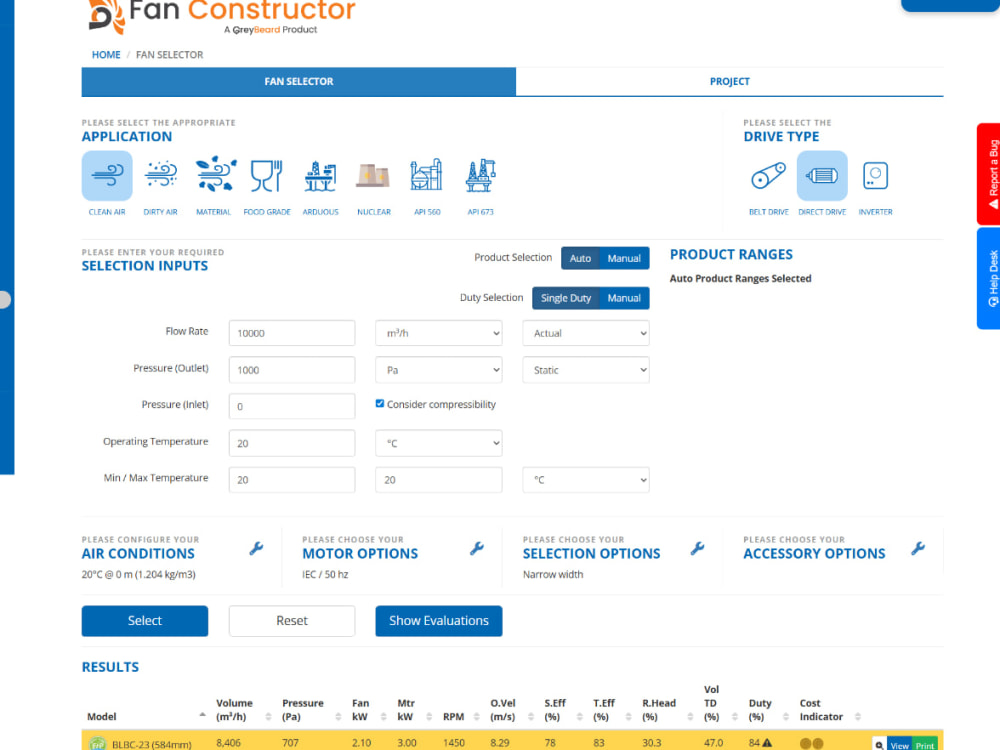The image size is (1000, 750).
Task: Choose the Inverter drive type icon
Action: tap(875, 176)
